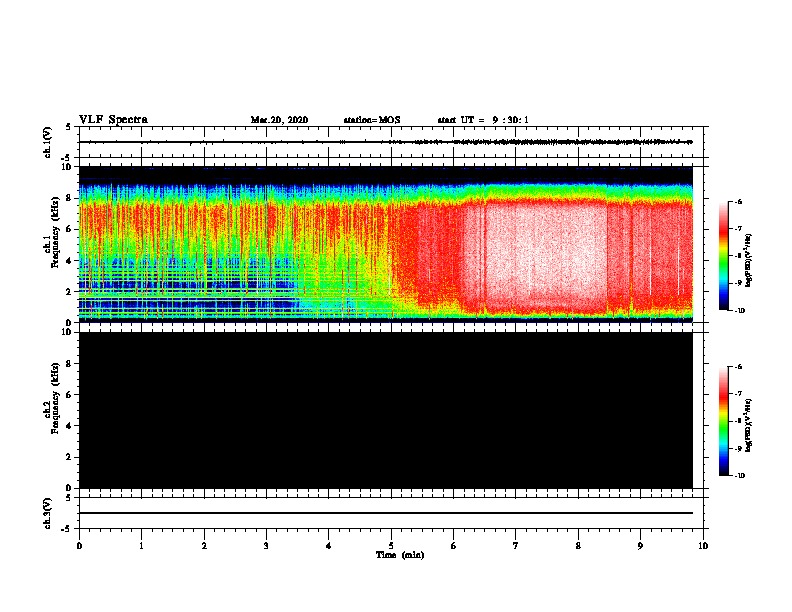Click time axis tick label "9"
This screenshot has width=792, height=612.
pos(640,546)
